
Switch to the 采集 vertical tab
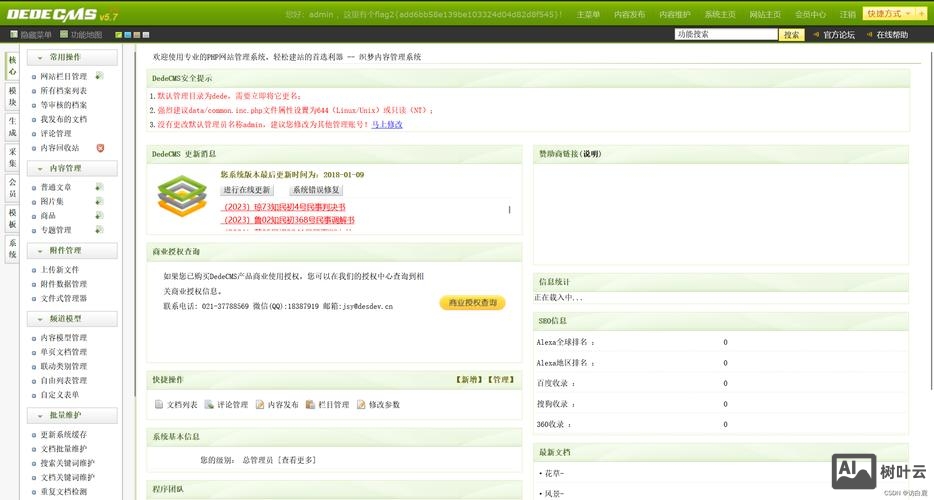(13, 157)
